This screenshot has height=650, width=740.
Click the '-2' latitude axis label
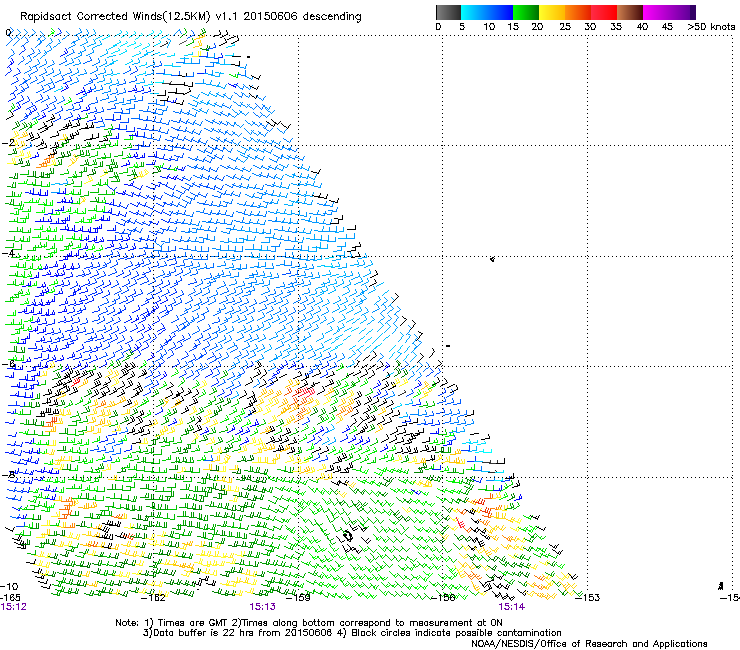8,143
